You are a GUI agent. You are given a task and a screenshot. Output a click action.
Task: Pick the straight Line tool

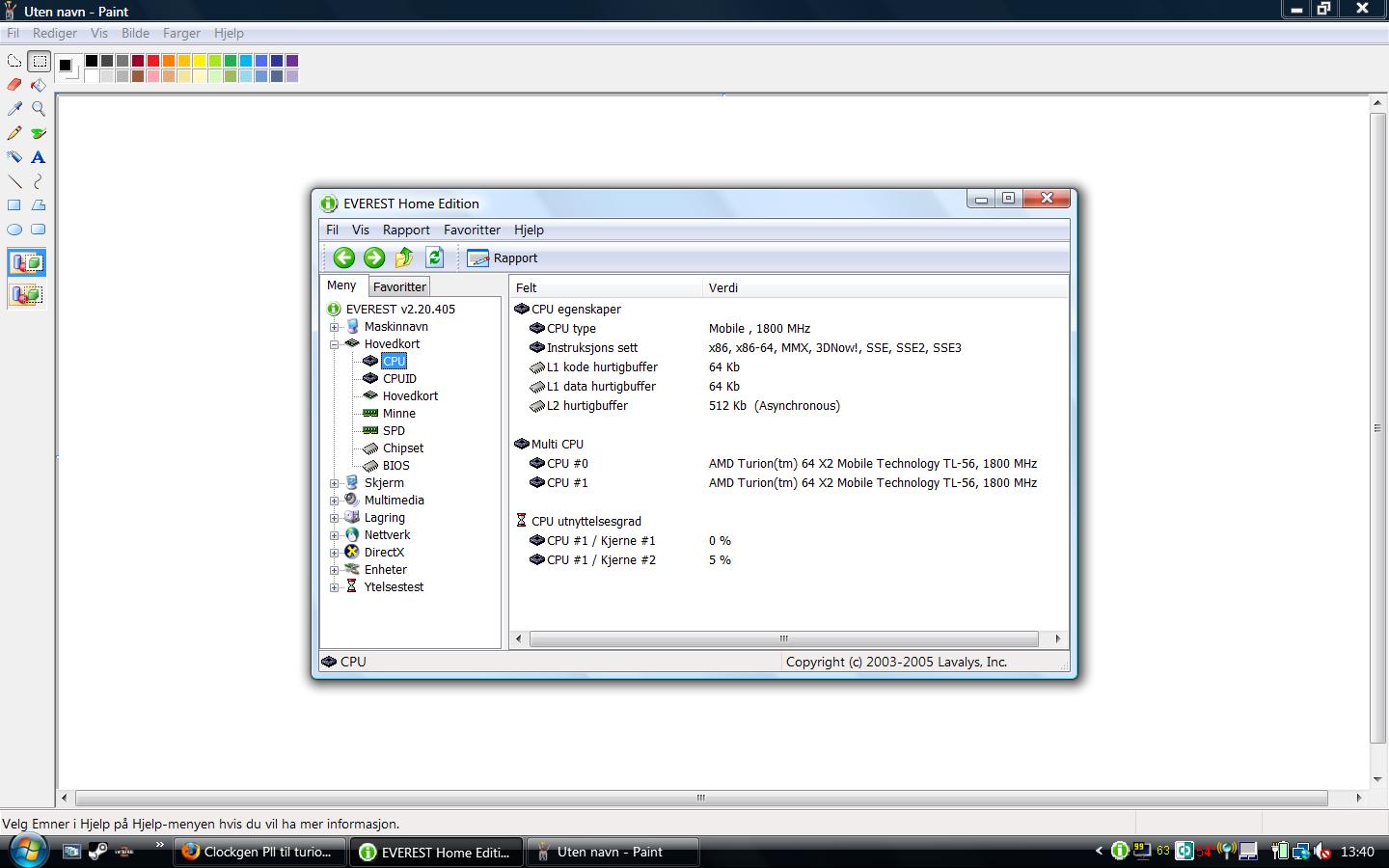14,181
